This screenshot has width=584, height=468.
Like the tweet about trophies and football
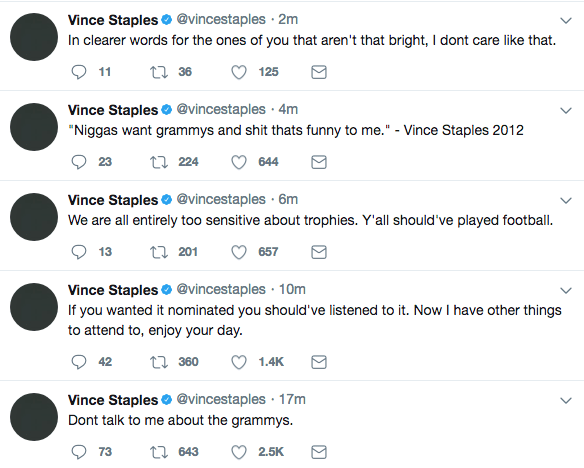(x=239, y=252)
